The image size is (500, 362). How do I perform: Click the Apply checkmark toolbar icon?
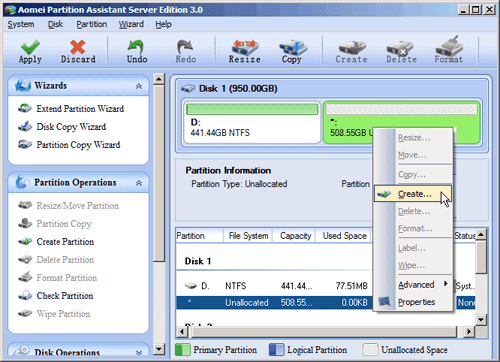(30, 47)
